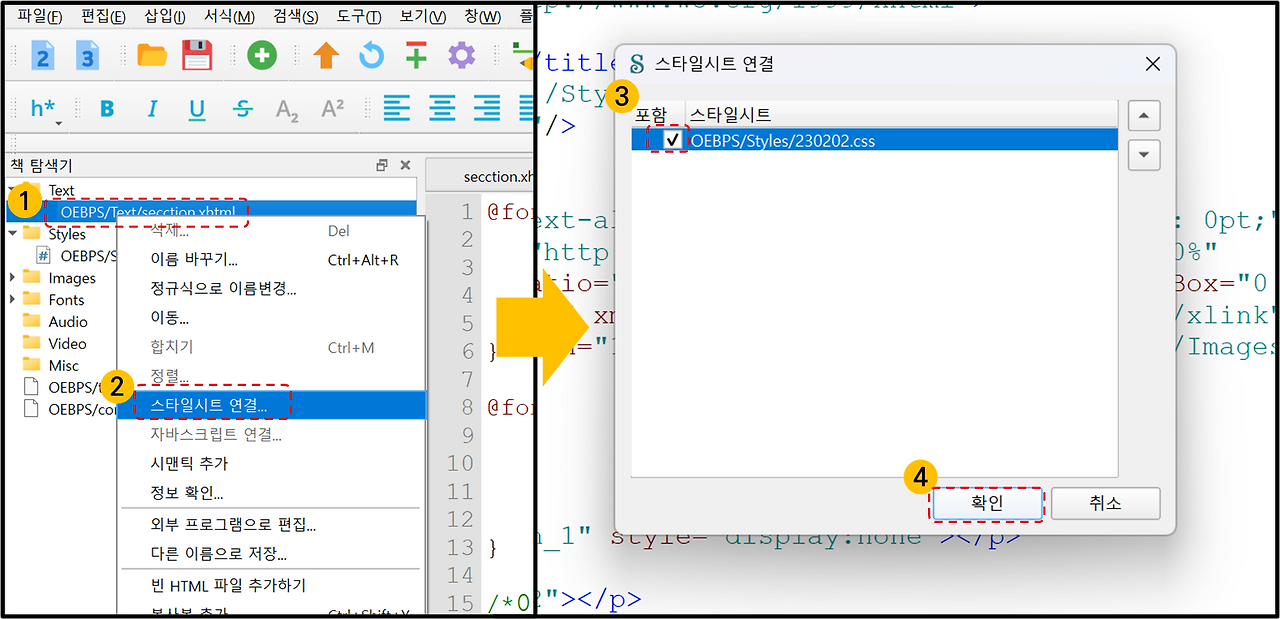Screen dimensions: 1280x619
Task: Toggle underline formatting
Action: coord(197,108)
